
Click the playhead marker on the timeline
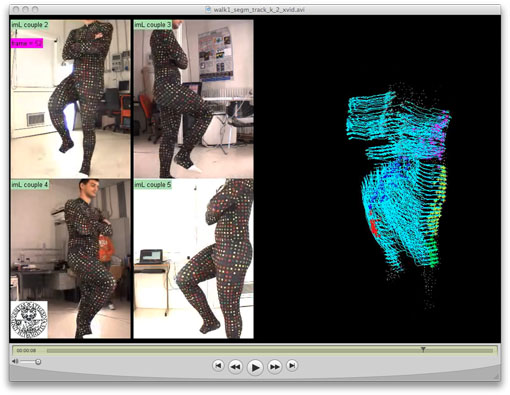click(423, 349)
